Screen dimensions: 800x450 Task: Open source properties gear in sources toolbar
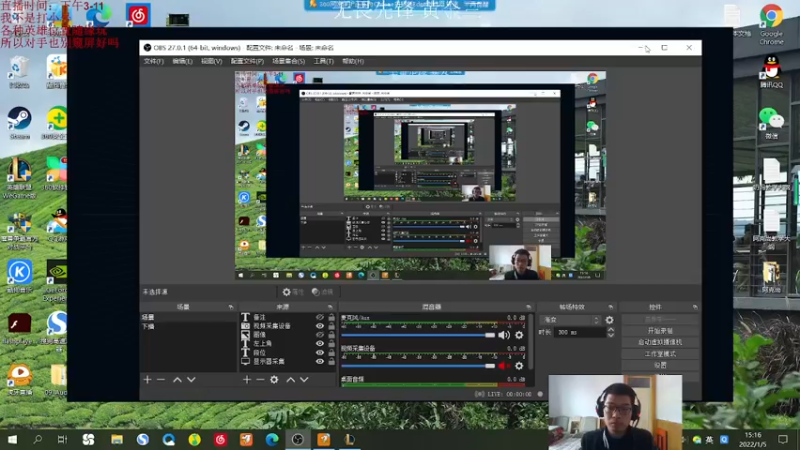point(274,380)
